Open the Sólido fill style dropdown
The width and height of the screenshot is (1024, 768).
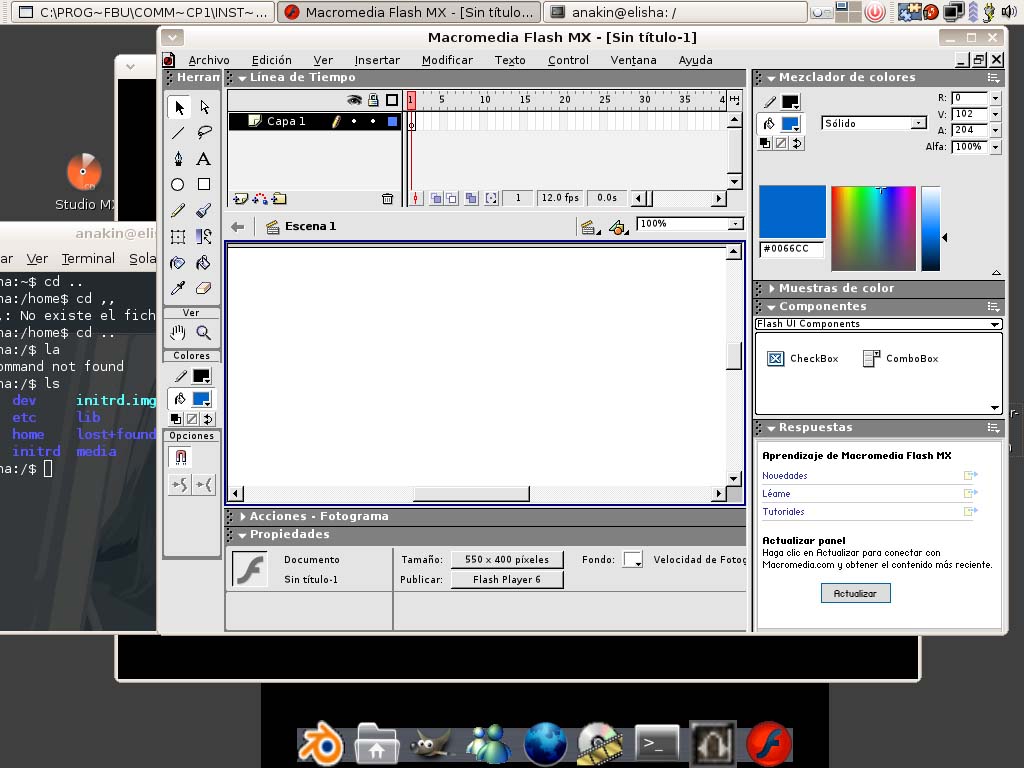919,123
